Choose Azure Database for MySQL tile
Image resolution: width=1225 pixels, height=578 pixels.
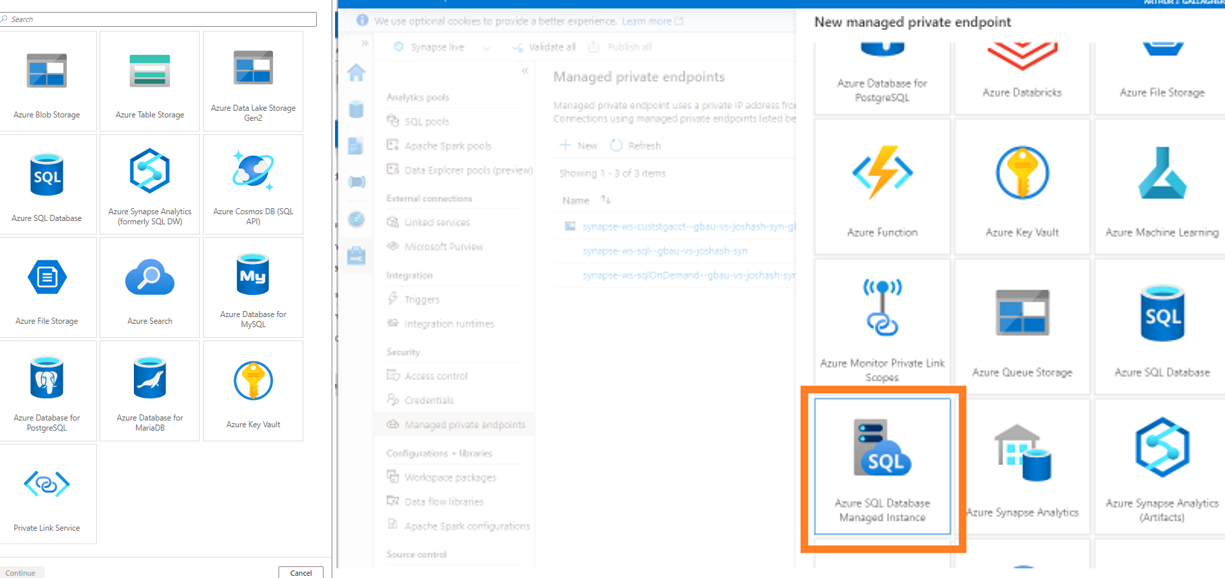(253, 288)
